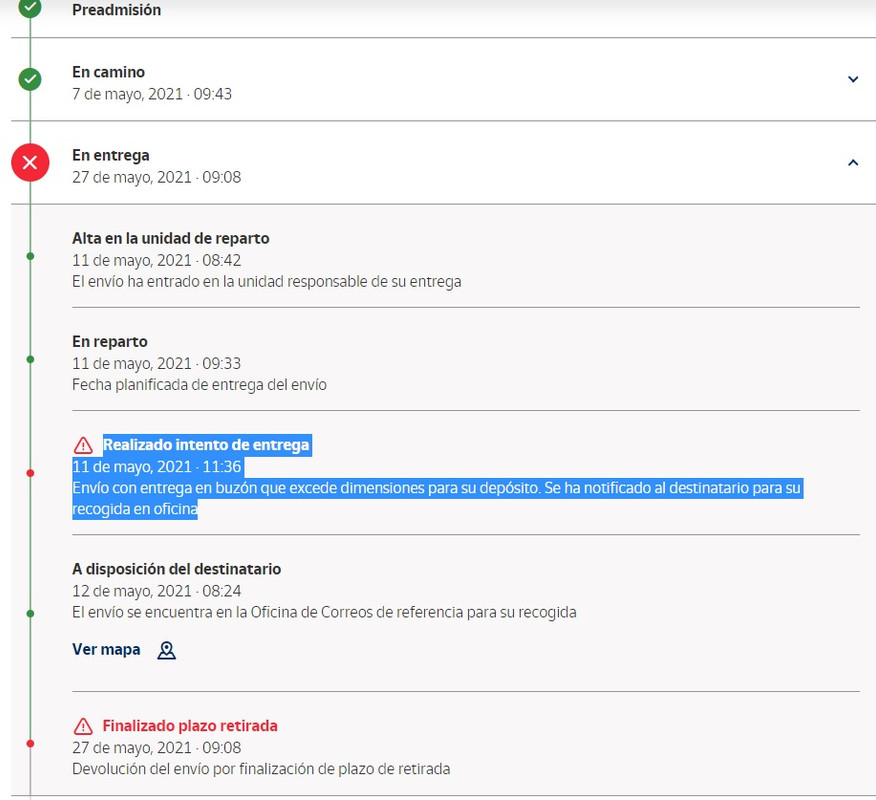Click green timeline dot for A disposición del destinatario

tap(30, 614)
